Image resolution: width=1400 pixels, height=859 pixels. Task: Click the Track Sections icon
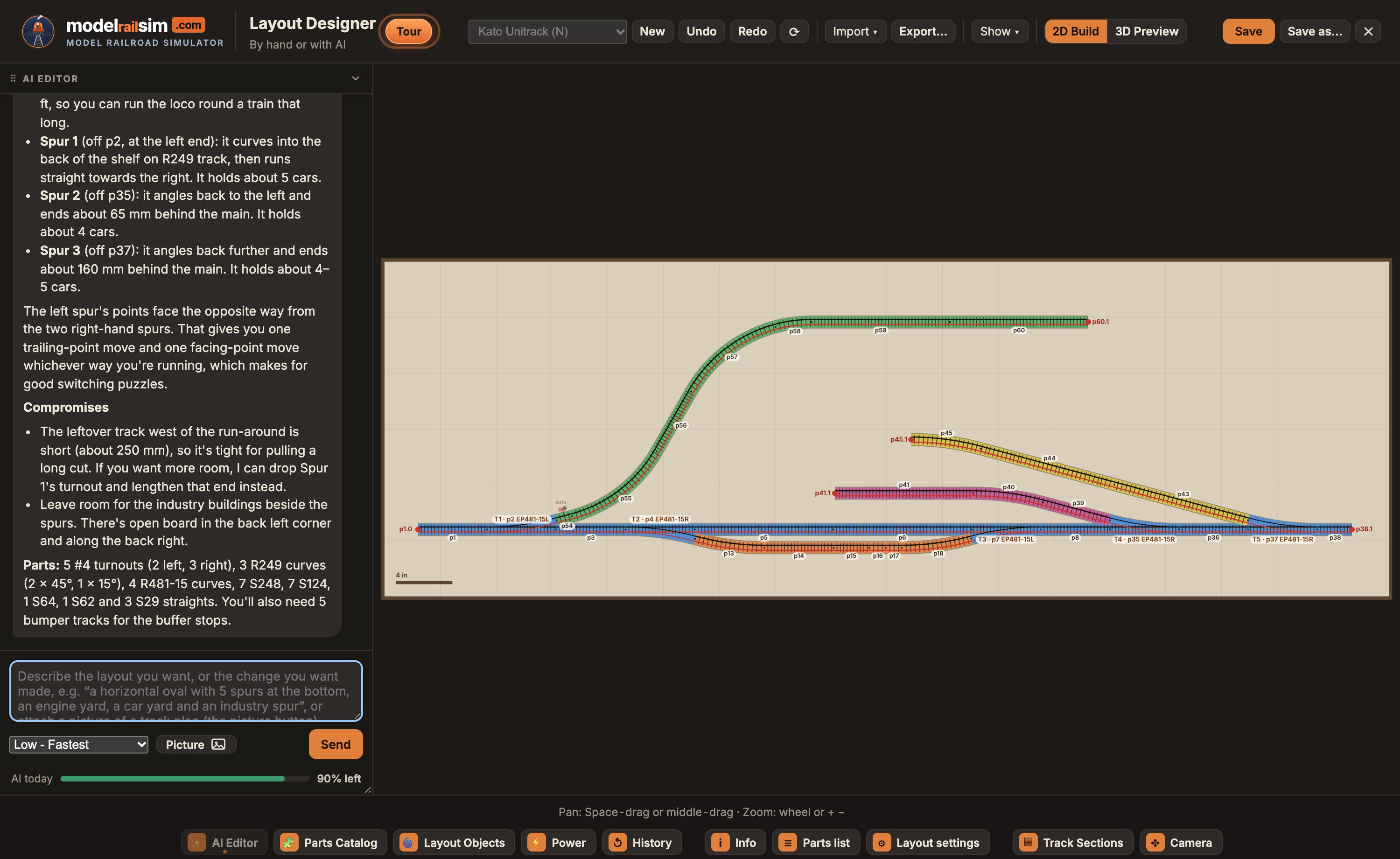coord(1028,842)
